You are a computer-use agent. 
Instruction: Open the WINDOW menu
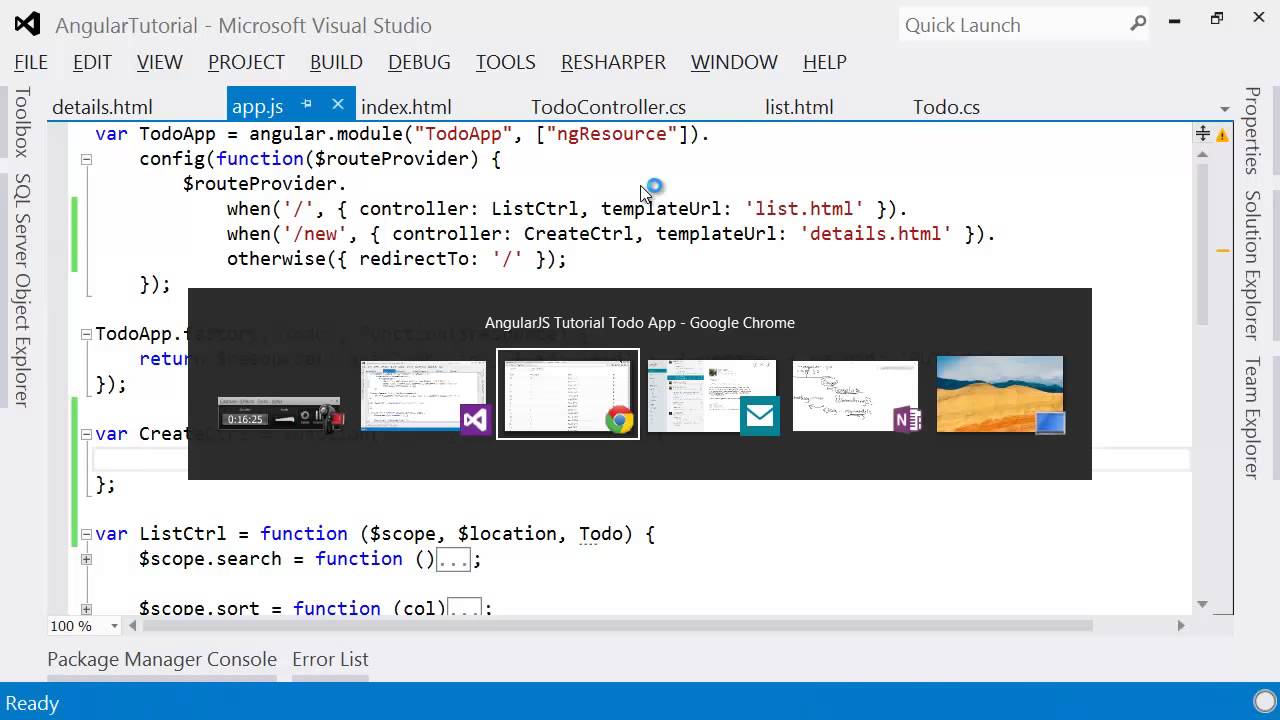(x=734, y=62)
